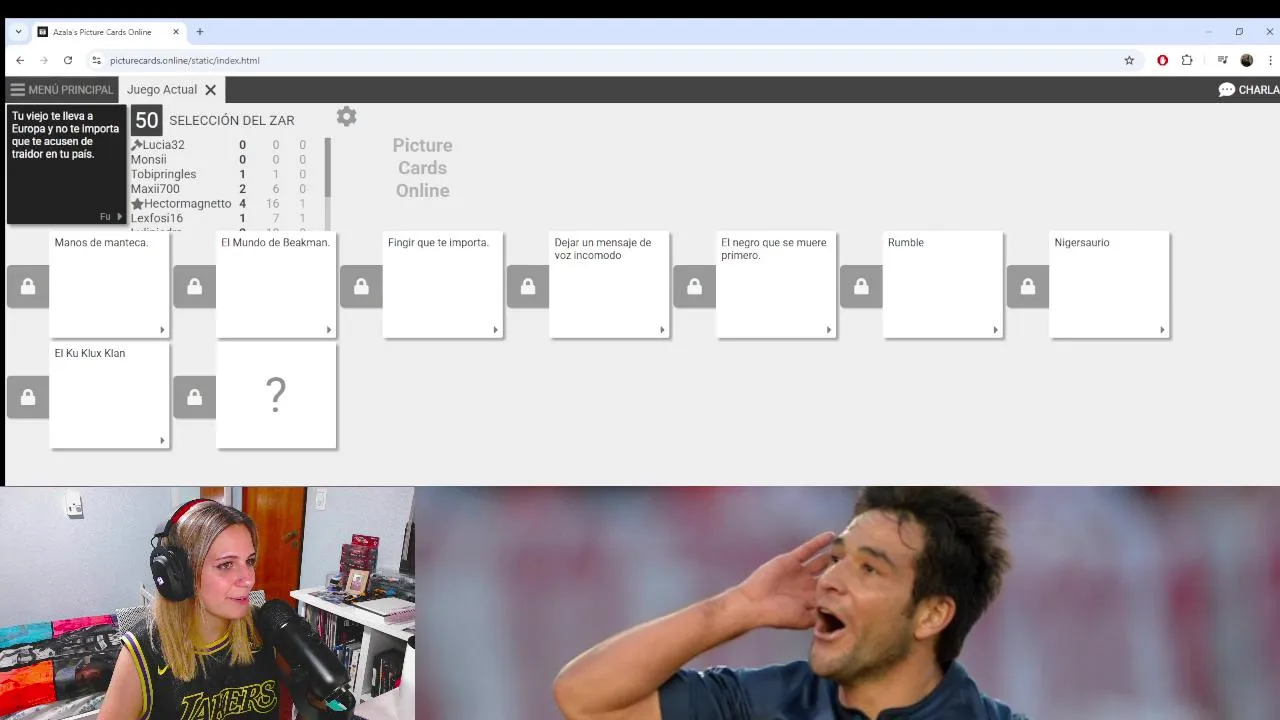Click the browser forward arrow

[x=44, y=60]
